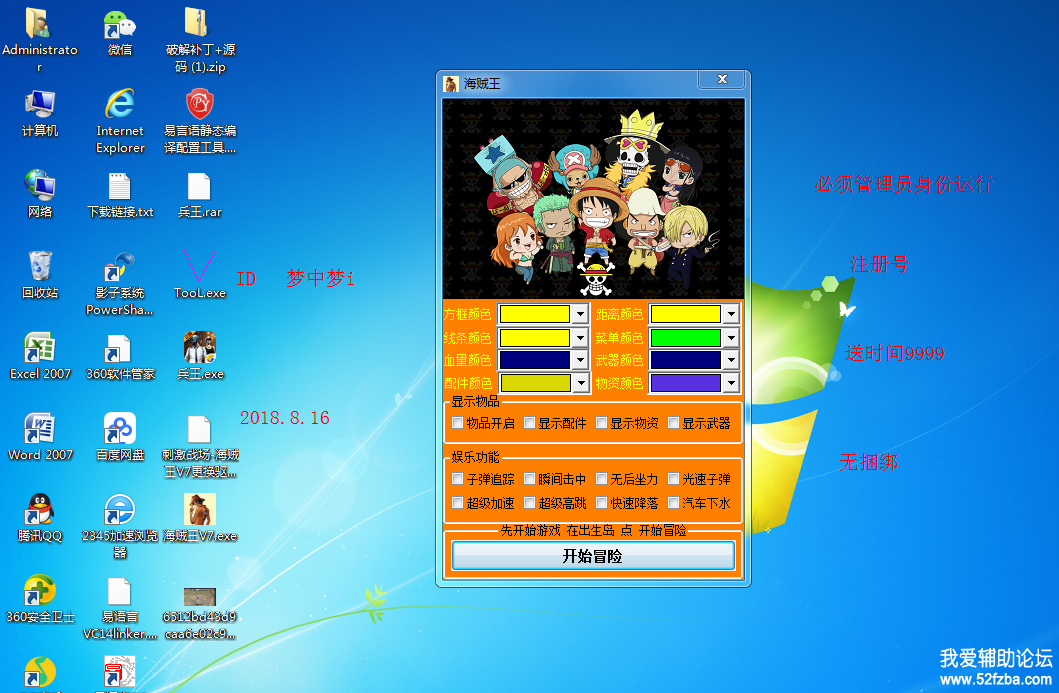Select the 网络 network icon
This screenshot has height=693, width=1059.
[39, 193]
